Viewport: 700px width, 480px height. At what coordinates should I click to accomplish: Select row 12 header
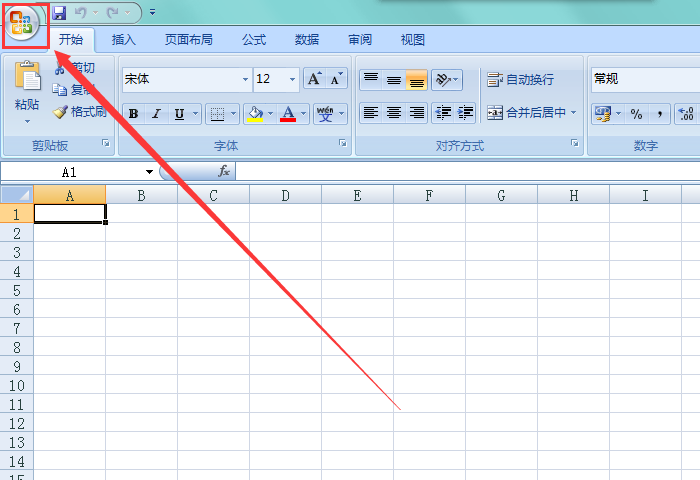coord(17,424)
